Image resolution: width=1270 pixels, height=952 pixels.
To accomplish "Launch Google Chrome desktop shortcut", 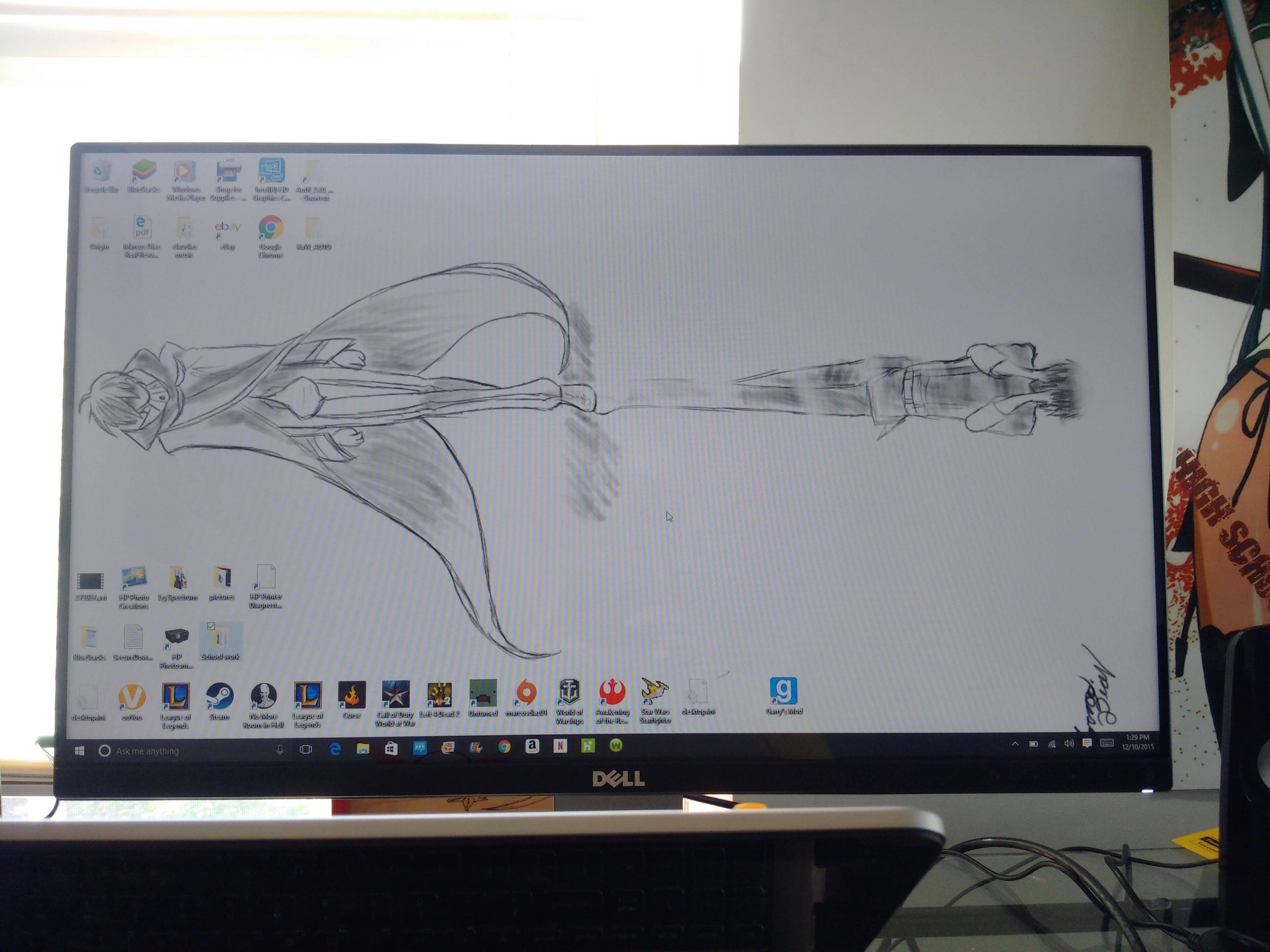I will tap(271, 228).
